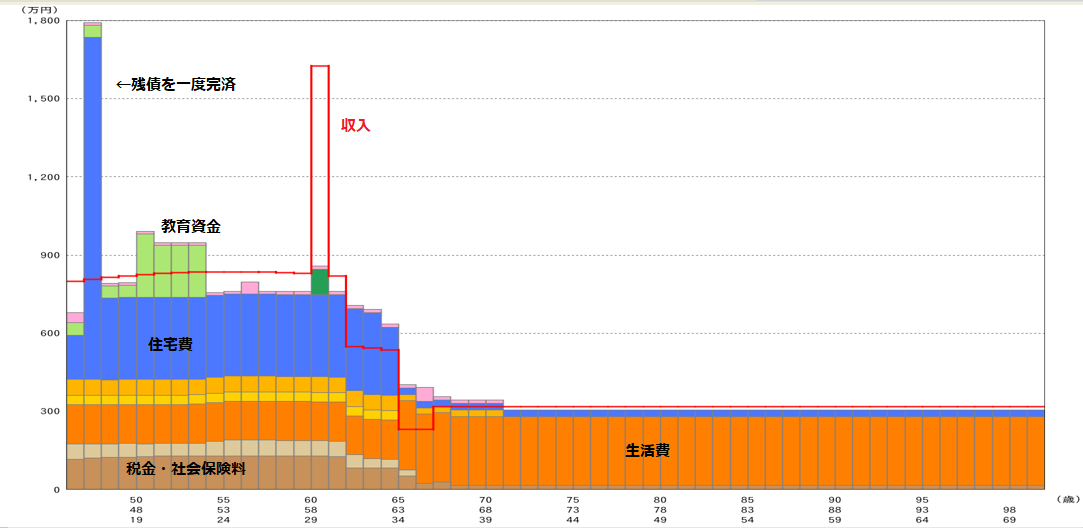The width and height of the screenshot is (1083, 528).
Task: Click the 300 y-axis value
Action: click(49, 411)
